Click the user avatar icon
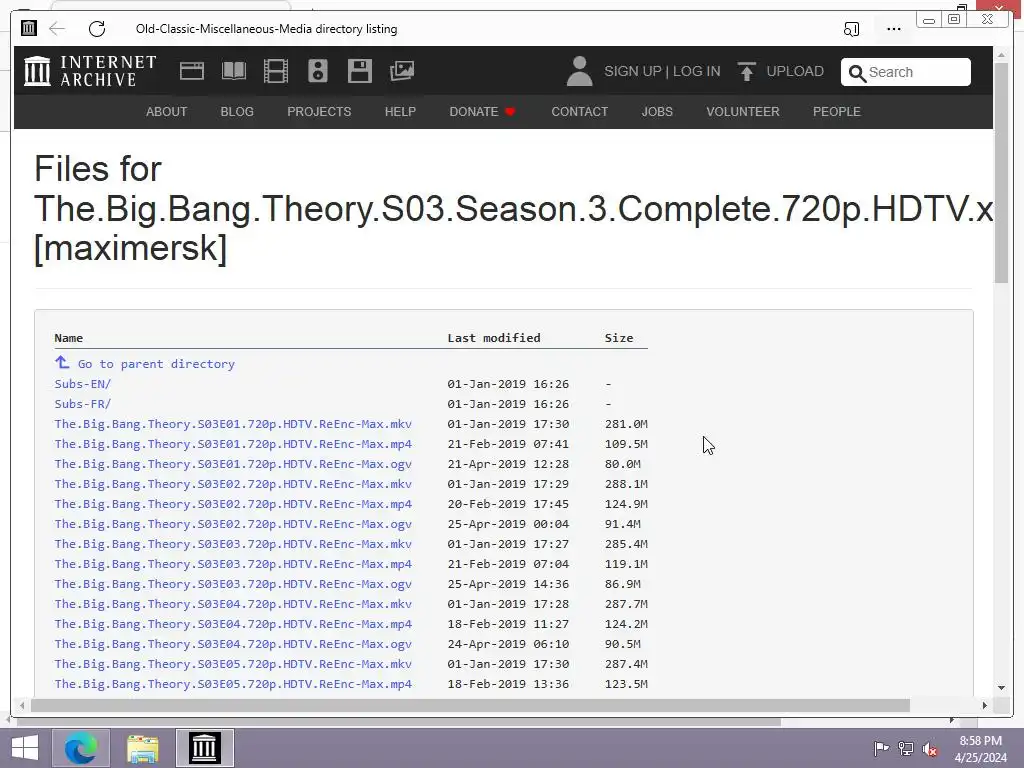This screenshot has height=768, width=1024. [579, 71]
